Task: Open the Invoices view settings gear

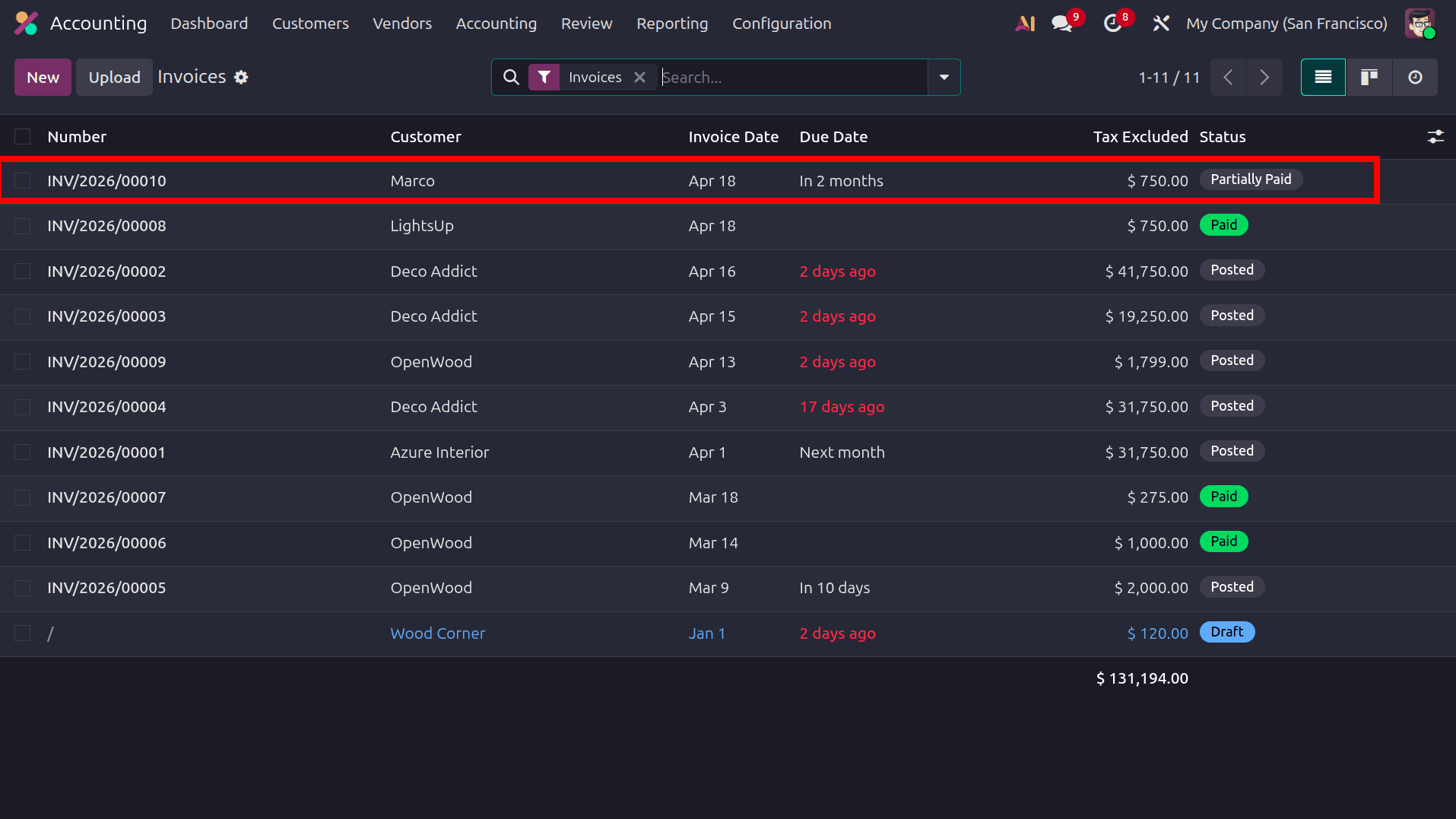Action: click(x=241, y=77)
